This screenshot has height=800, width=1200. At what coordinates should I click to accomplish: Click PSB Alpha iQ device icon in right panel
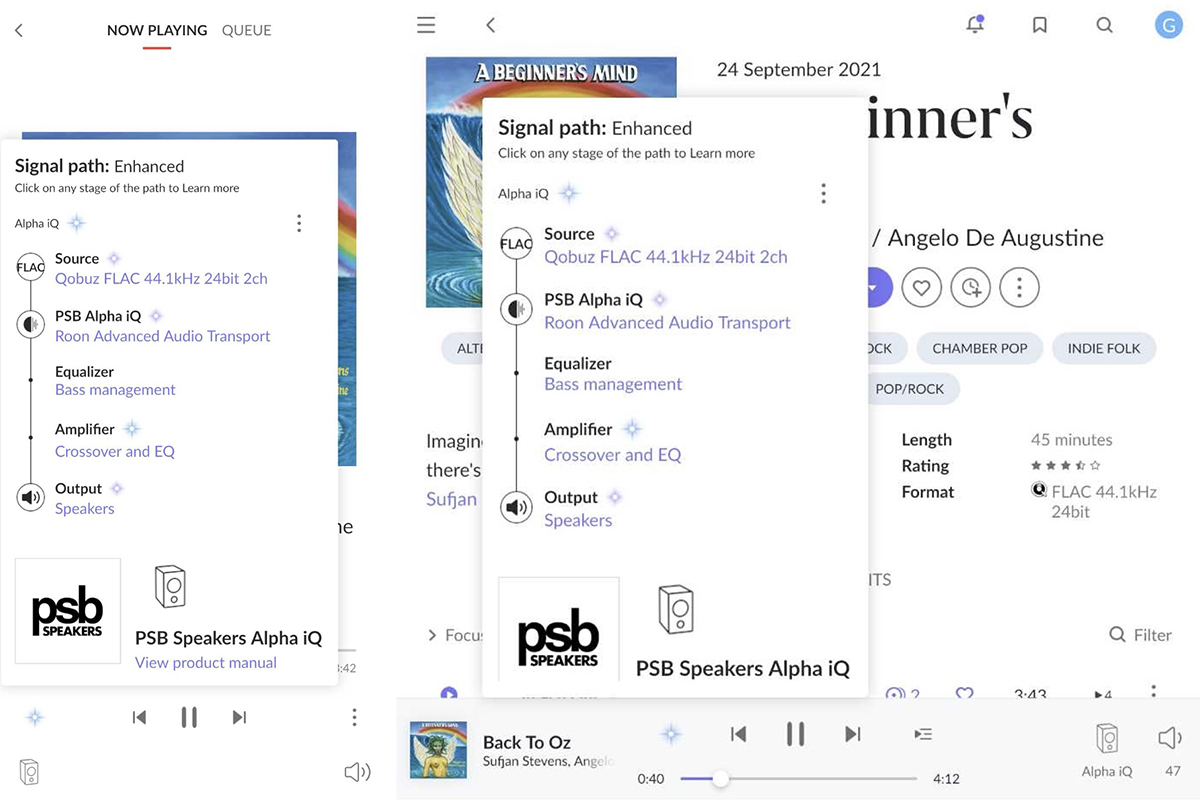pyautogui.click(x=516, y=310)
